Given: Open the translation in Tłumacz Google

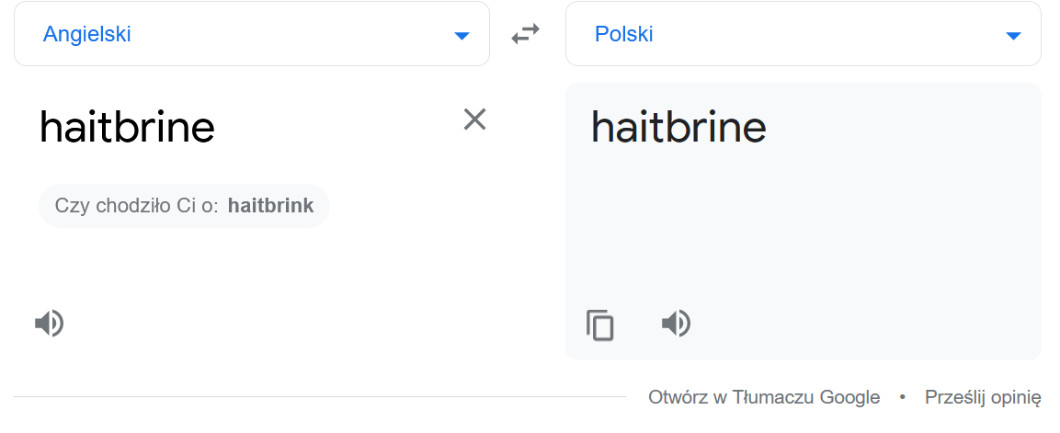Looking at the screenshot, I should click(x=764, y=397).
